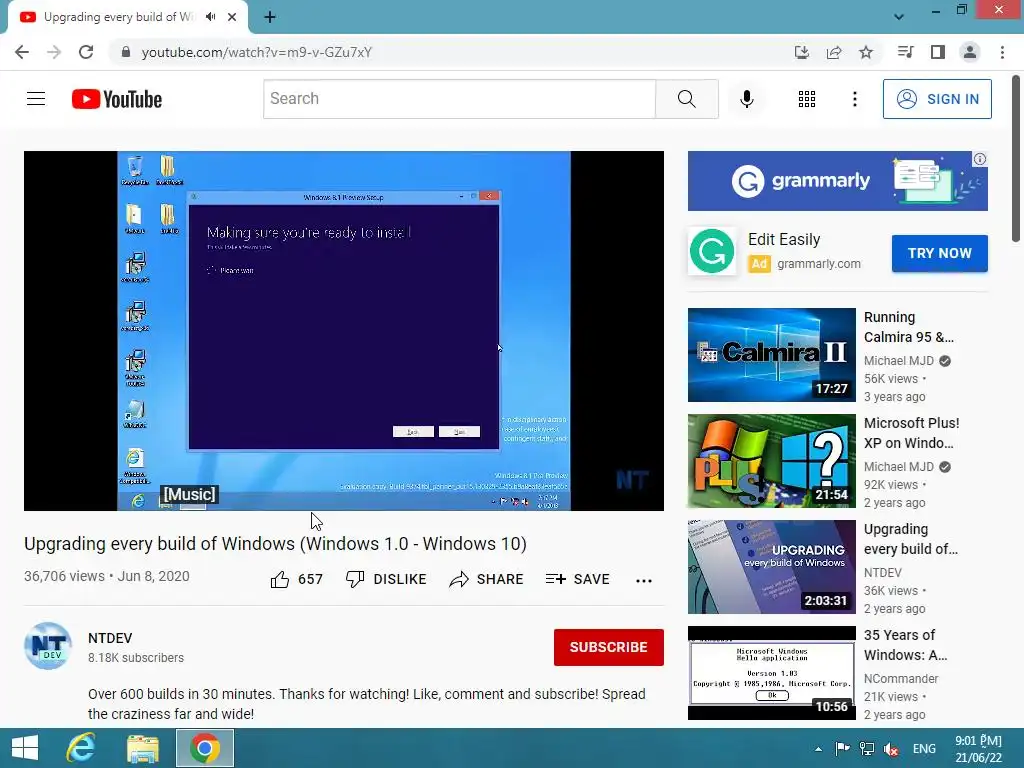Click the YouTube search input field
The image size is (1024, 768).
click(459, 99)
